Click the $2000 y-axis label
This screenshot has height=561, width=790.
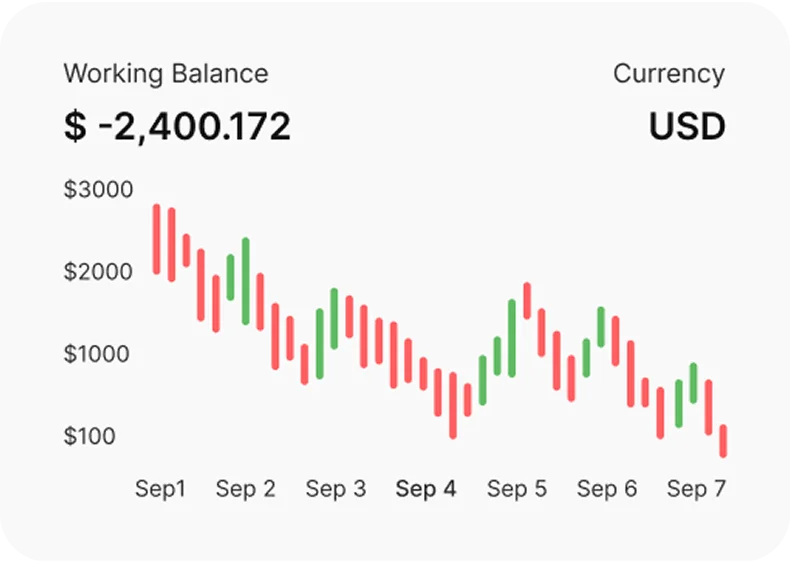[x=98, y=272]
